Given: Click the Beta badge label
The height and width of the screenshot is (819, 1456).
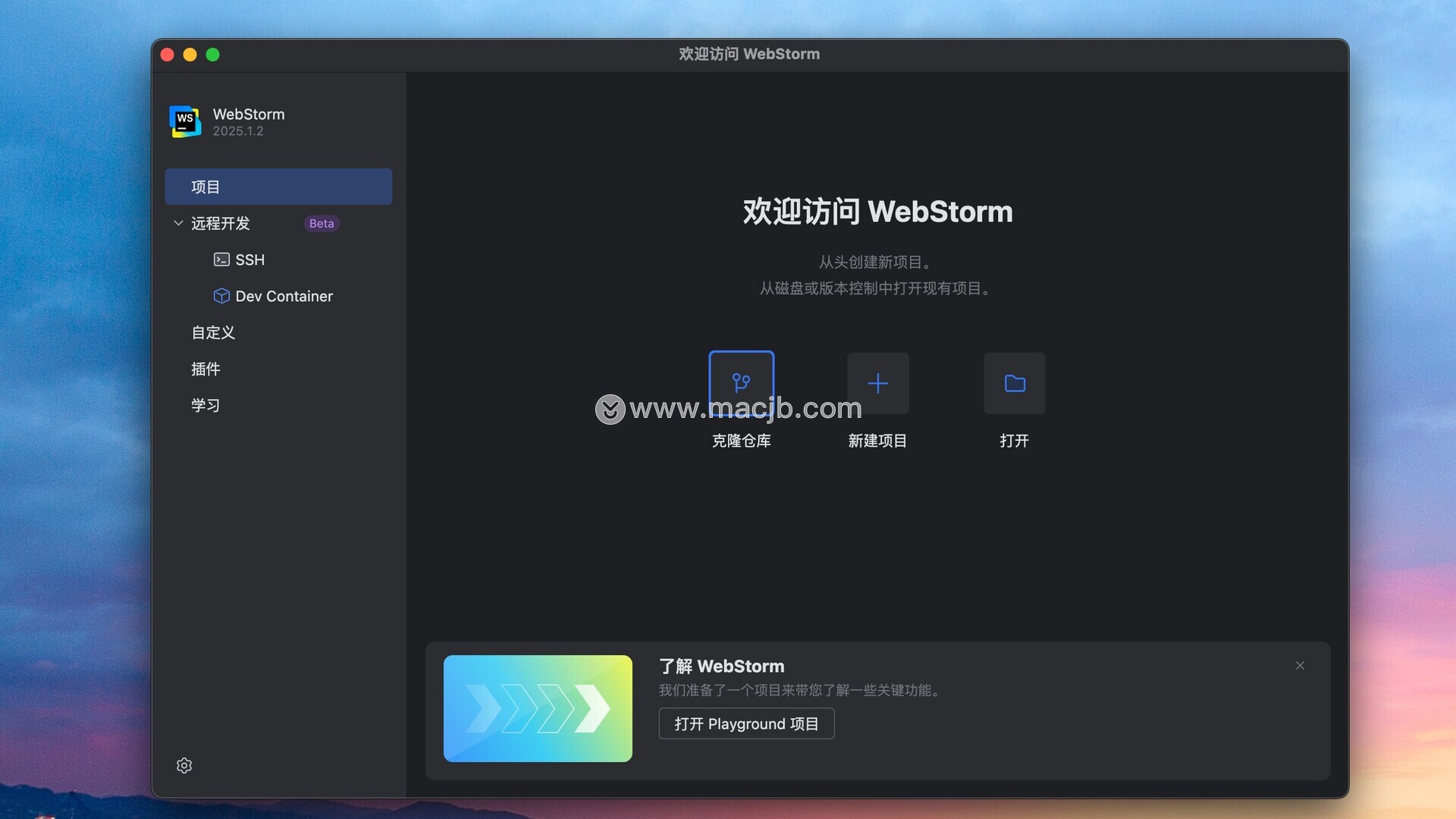Looking at the screenshot, I should [322, 223].
